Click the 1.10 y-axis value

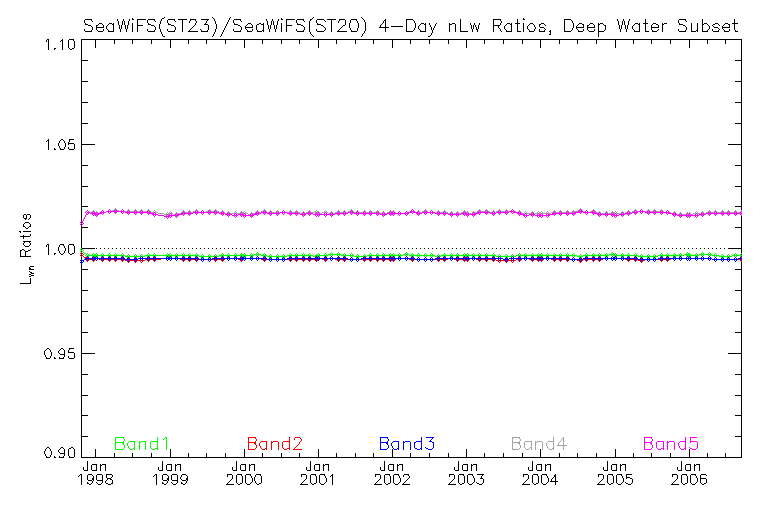pos(60,45)
